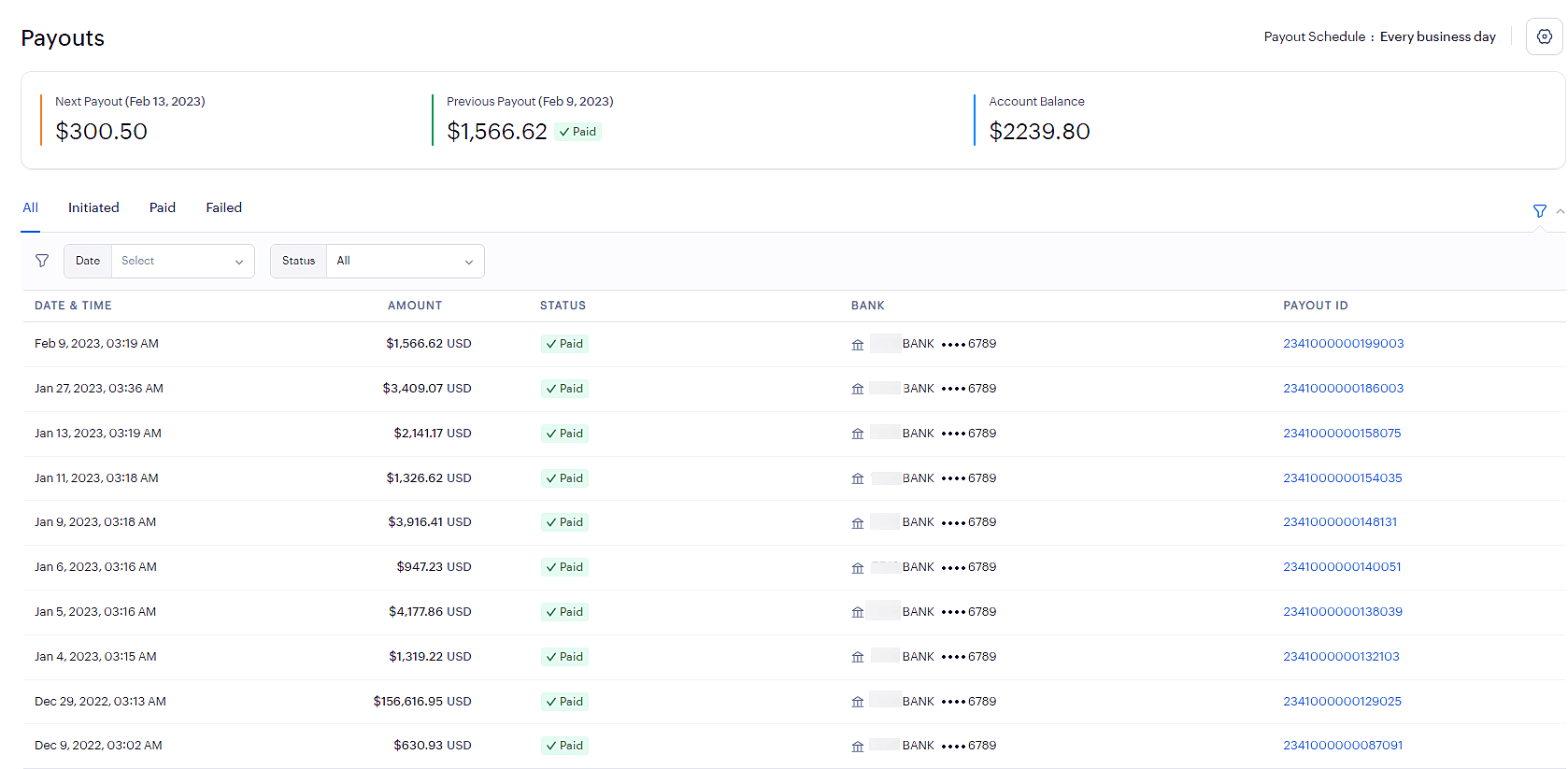Click bank icon in Dec 9, 2022 row

click(x=858, y=747)
